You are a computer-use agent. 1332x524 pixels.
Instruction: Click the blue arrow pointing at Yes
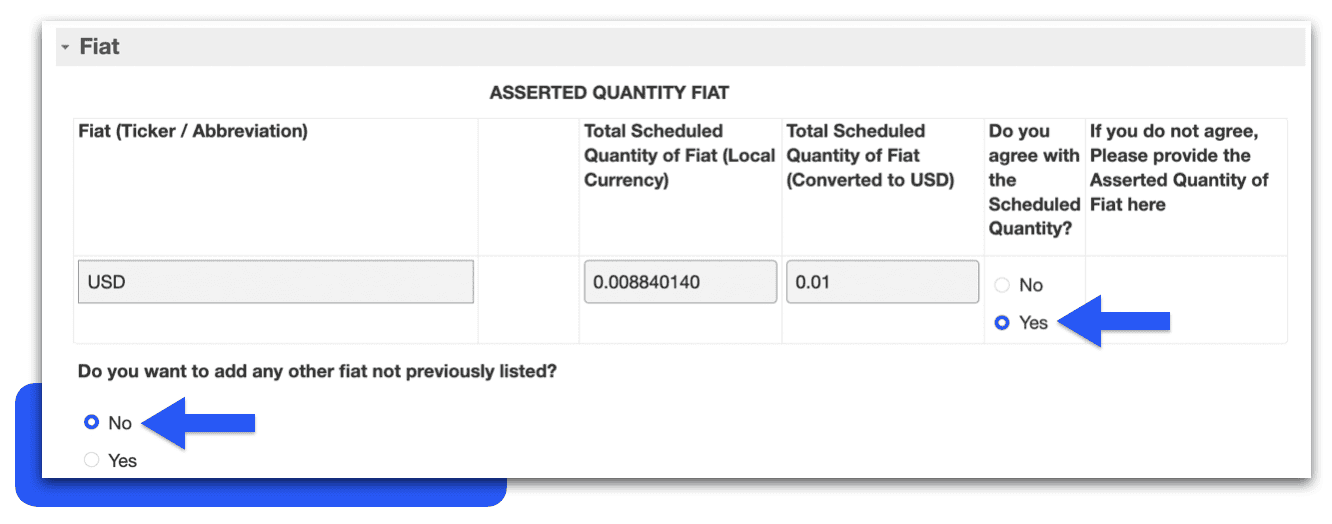click(x=1112, y=321)
